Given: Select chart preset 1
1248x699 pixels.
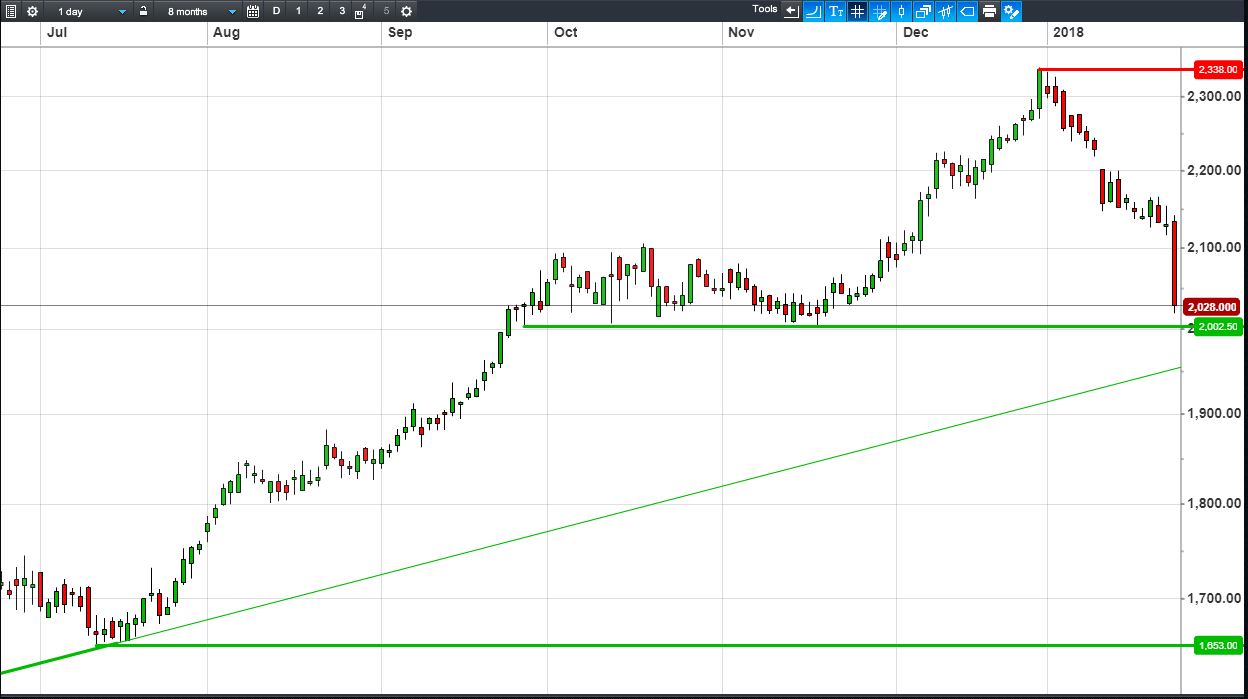Looking at the screenshot, I should click(298, 11).
